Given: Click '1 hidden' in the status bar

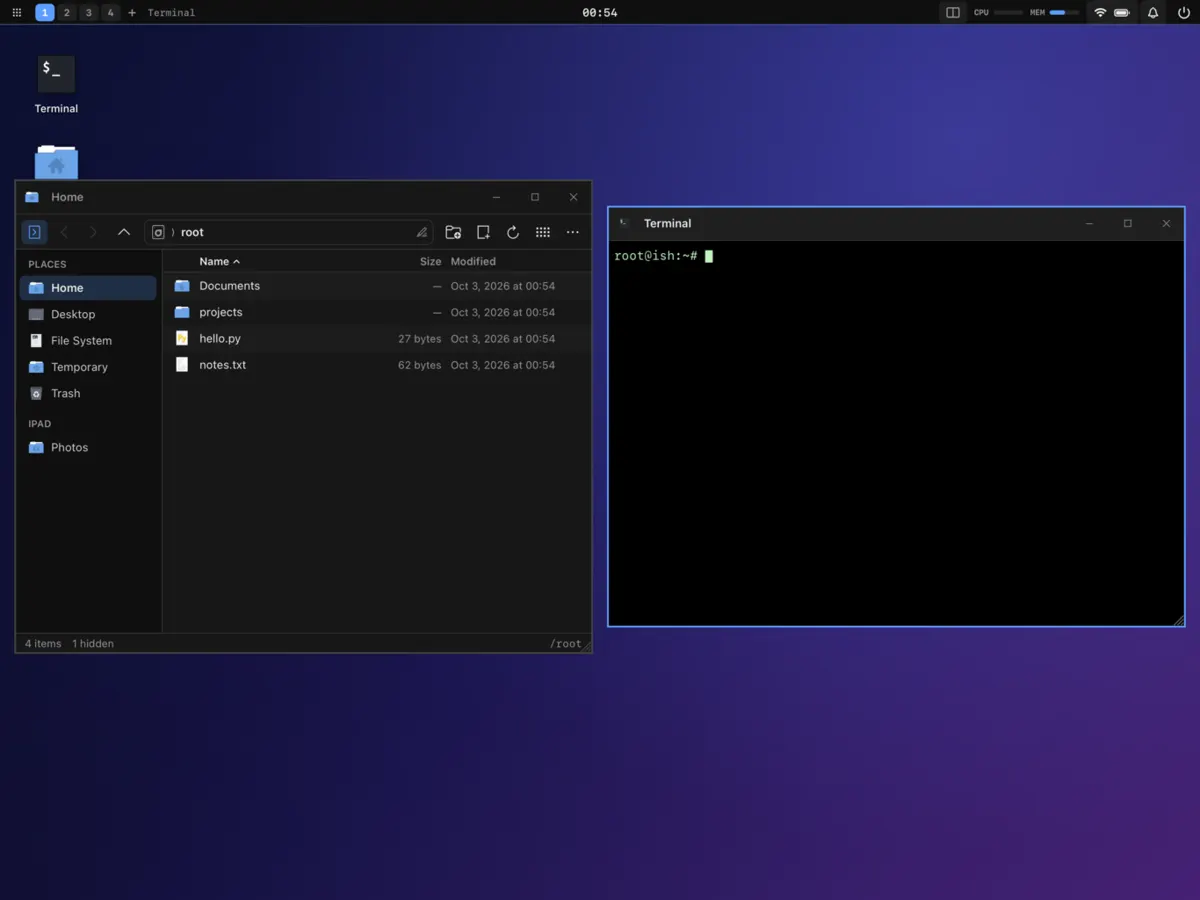Looking at the screenshot, I should [x=93, y=644].
